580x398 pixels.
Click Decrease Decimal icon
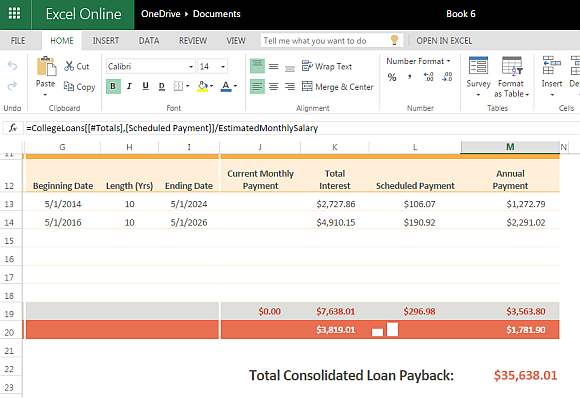tap(447, 77)
